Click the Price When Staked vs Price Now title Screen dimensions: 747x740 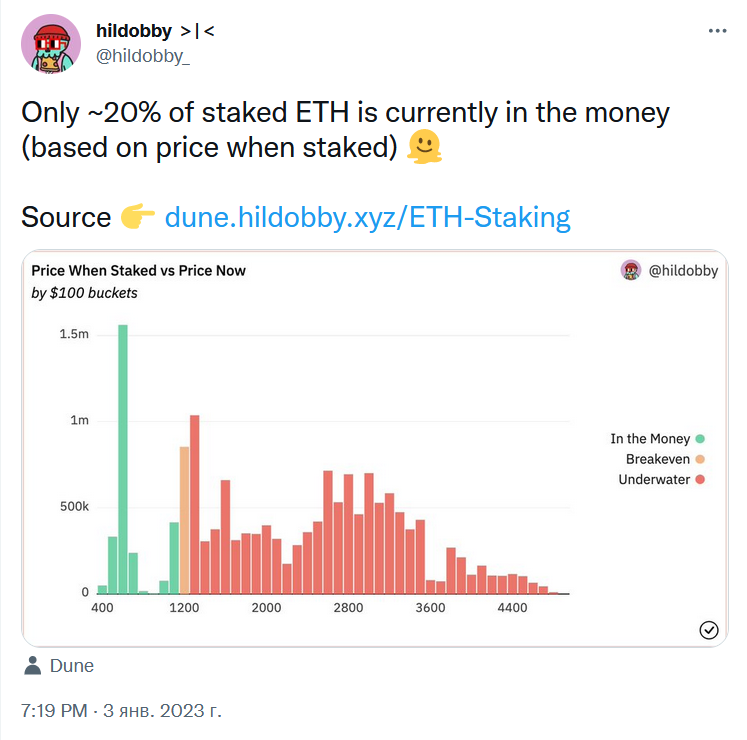point(138,271)
